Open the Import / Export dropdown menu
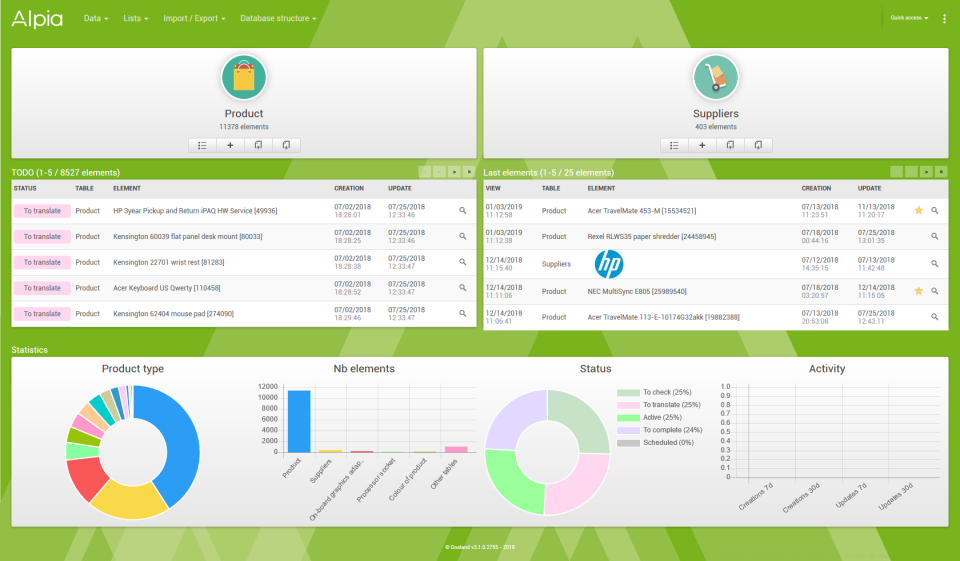960x561 pixels. 194,18
